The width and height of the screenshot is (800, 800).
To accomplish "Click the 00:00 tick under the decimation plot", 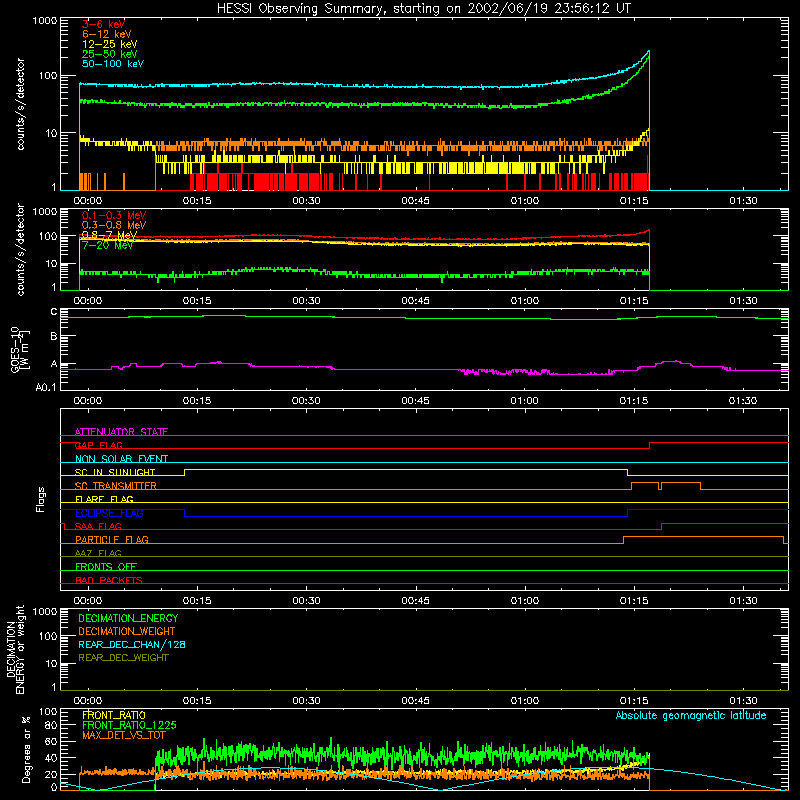I will coord(88,701).
